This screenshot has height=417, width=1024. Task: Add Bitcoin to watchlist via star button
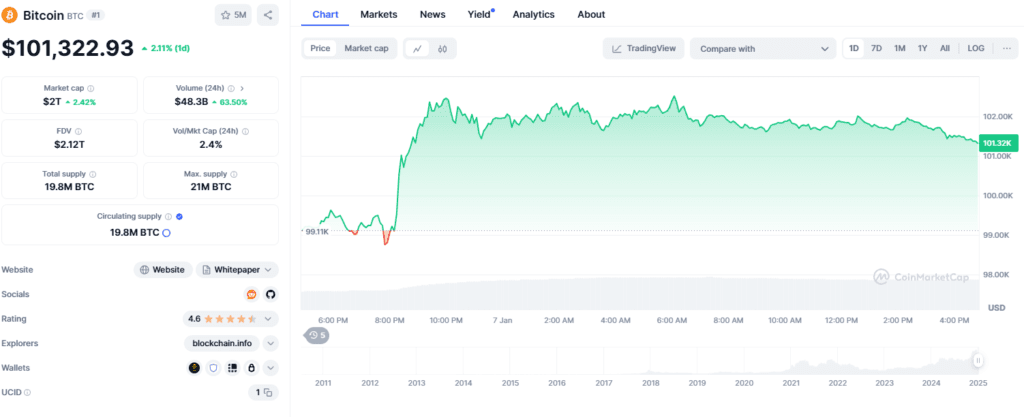[233, 15]
